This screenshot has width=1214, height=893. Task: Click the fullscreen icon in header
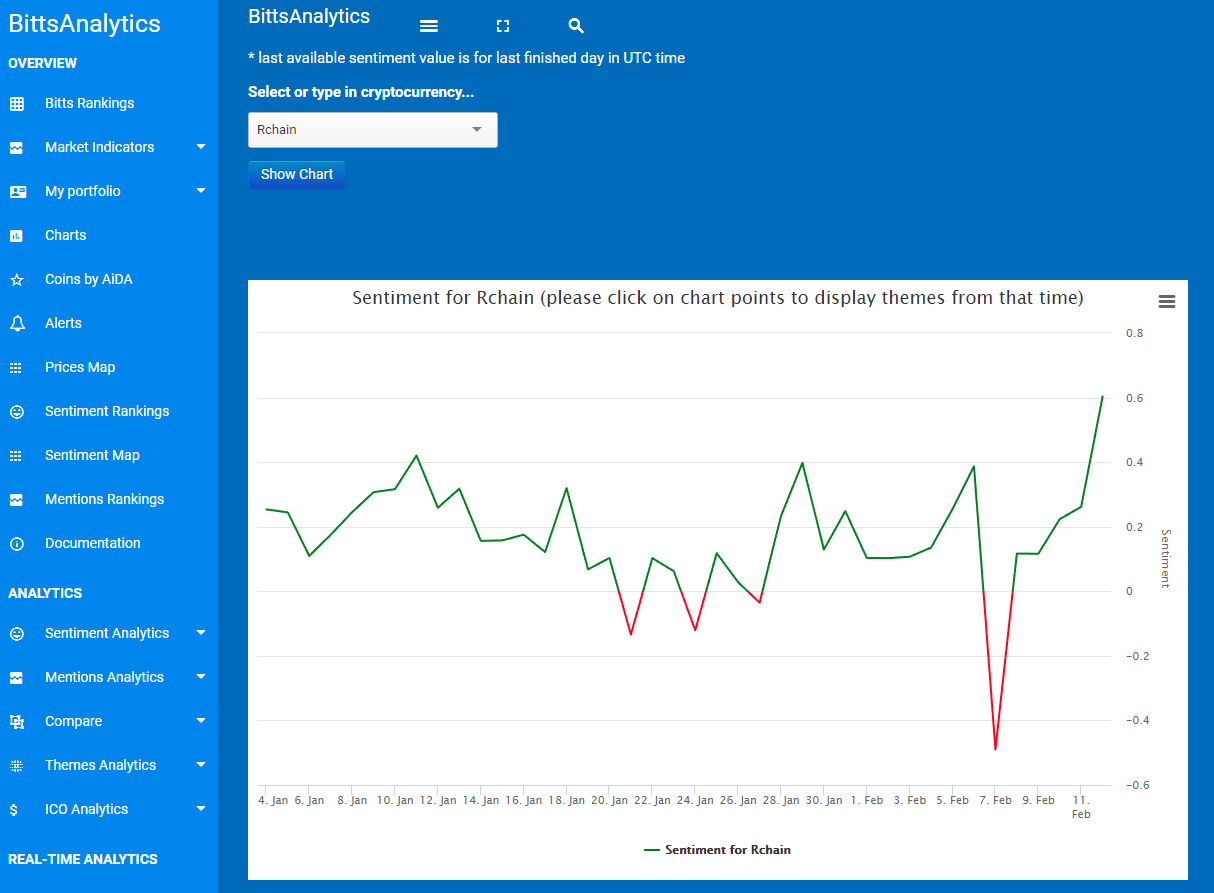[x=503, y=26]
